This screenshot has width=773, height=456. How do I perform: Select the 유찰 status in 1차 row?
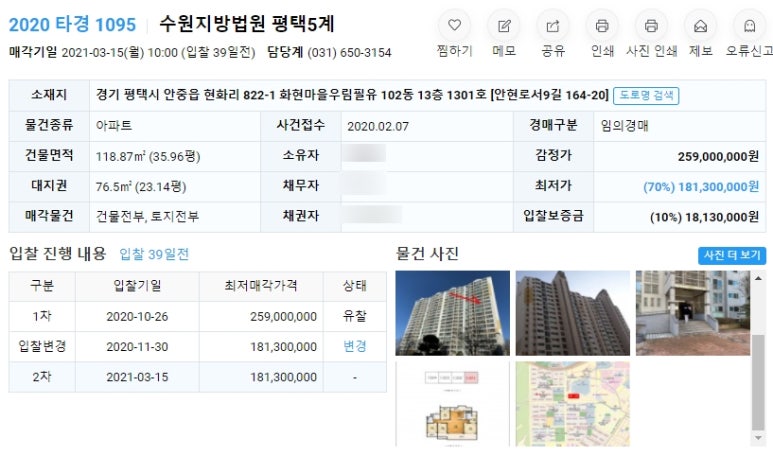(354, 316)
